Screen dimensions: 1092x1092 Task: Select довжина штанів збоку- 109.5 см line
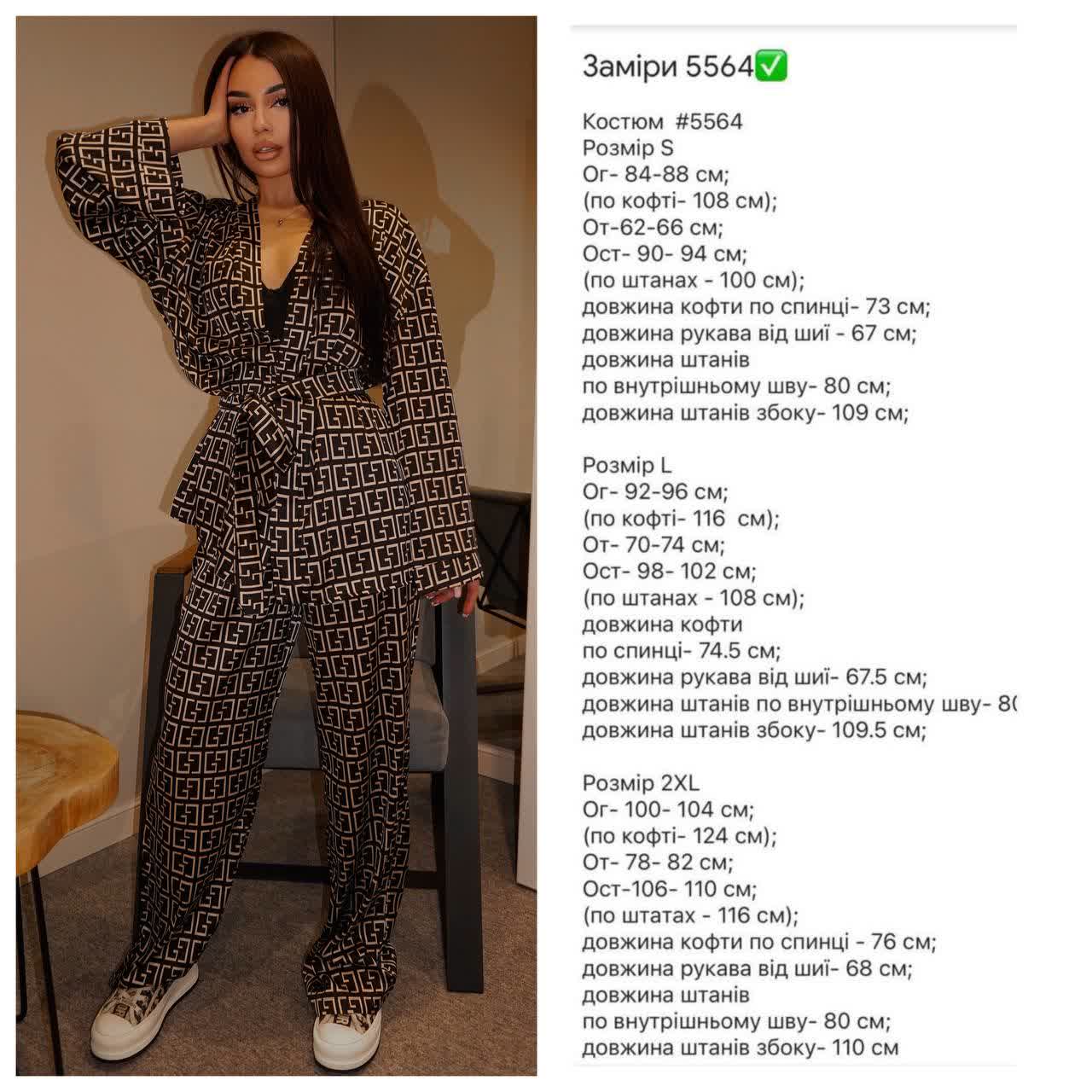pos(754,730)
